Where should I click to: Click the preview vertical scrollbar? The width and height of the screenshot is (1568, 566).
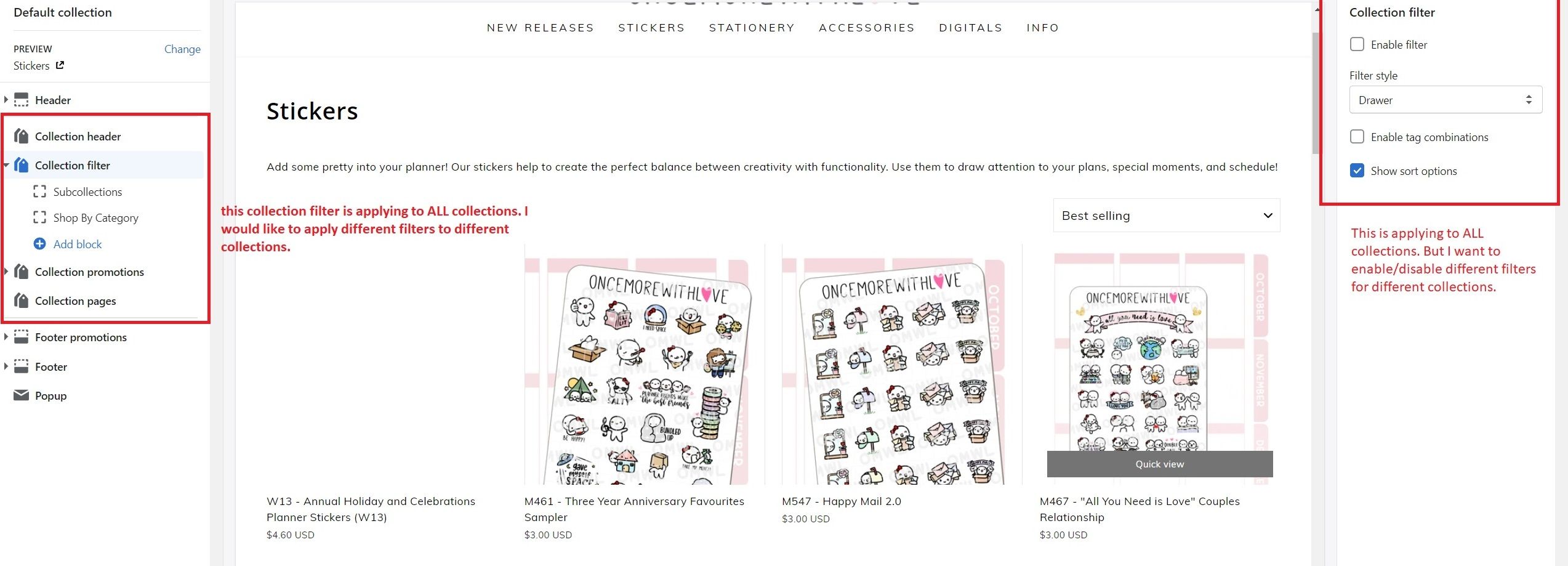pos(1316,92)
